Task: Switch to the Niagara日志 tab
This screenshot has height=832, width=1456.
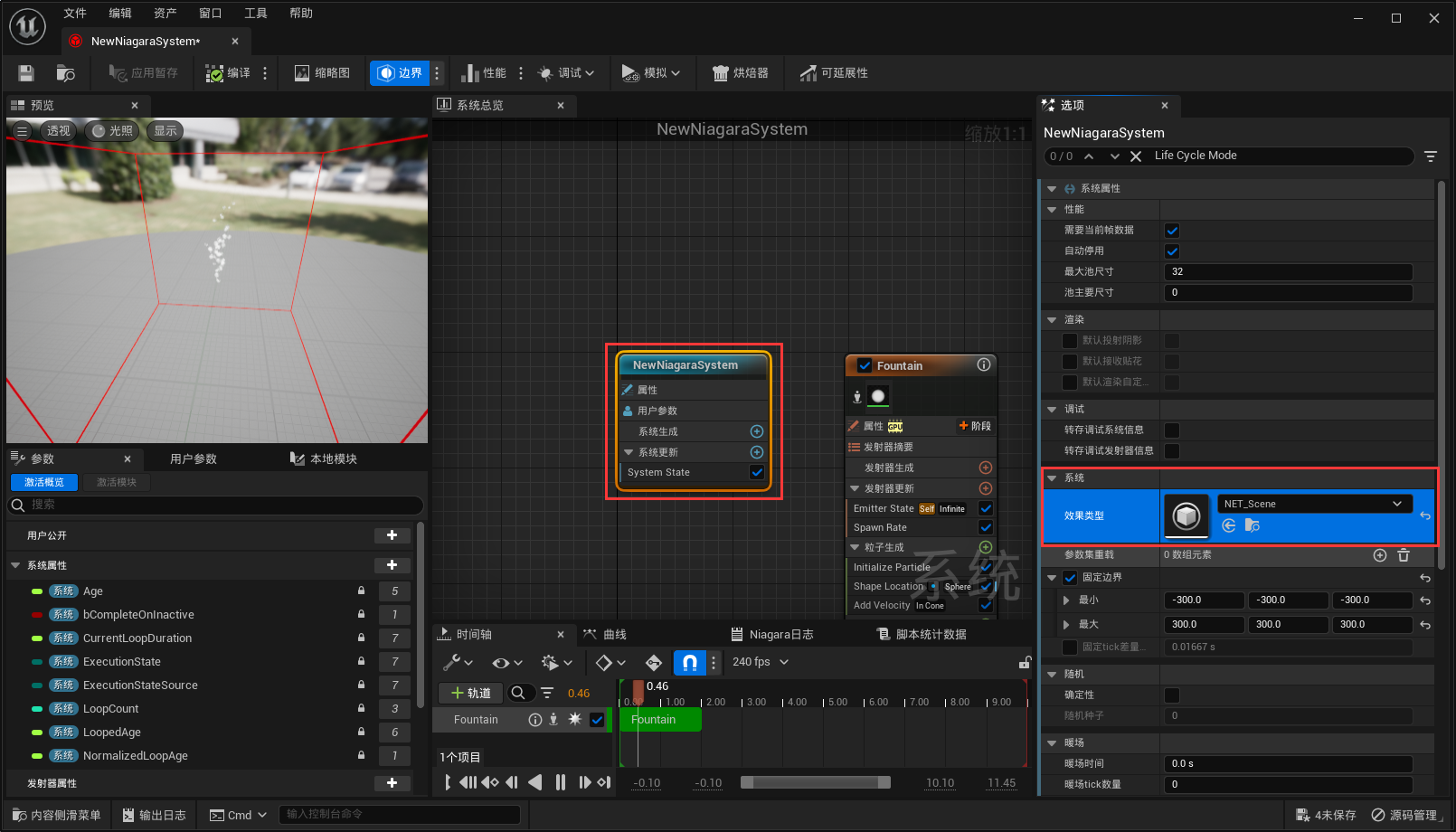Action: point(772,635)
